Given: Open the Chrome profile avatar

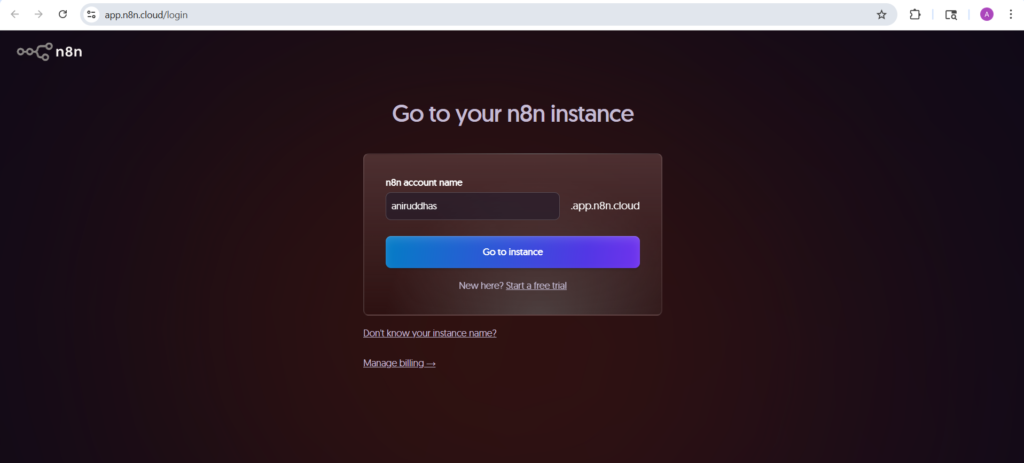Looking at the screenshot, I should pyautogui.click(x=986, y=14).
